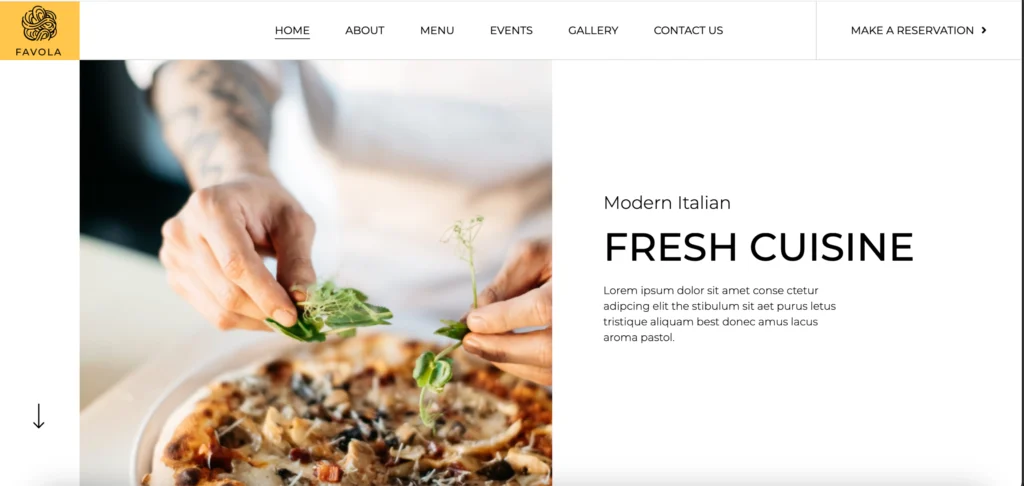Click the Modern Italian subtitle text

[667, 202]
